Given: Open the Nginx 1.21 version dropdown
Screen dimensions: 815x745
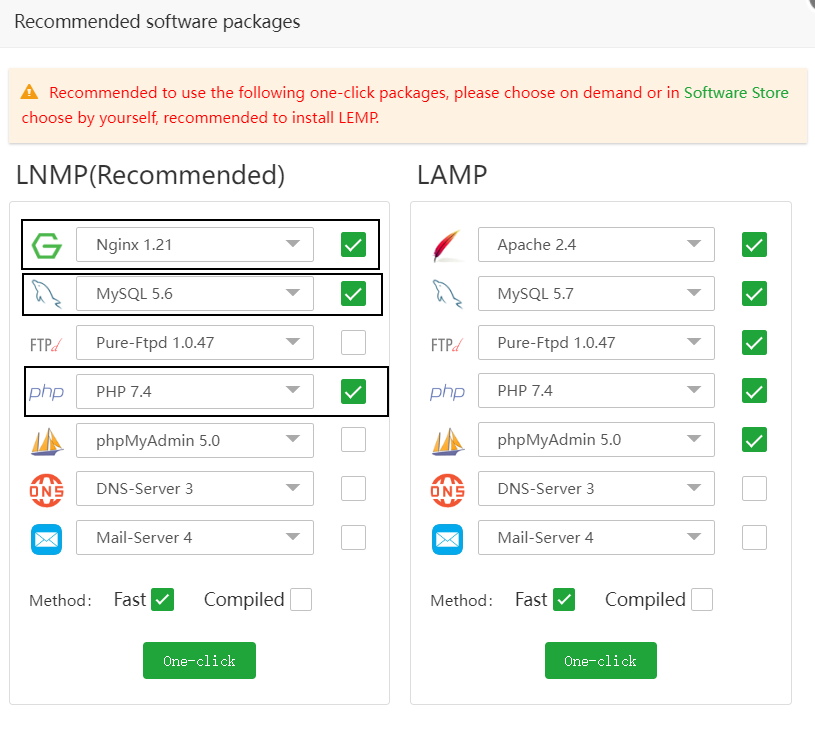Looking at the screenshot, I should (x=195, y=245).
